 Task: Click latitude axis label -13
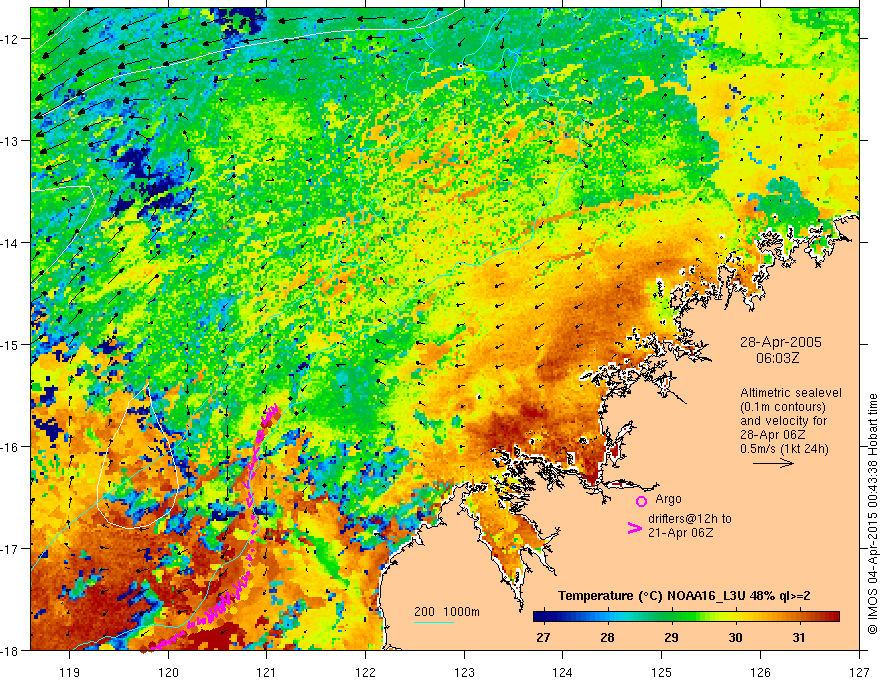point(11,141)
